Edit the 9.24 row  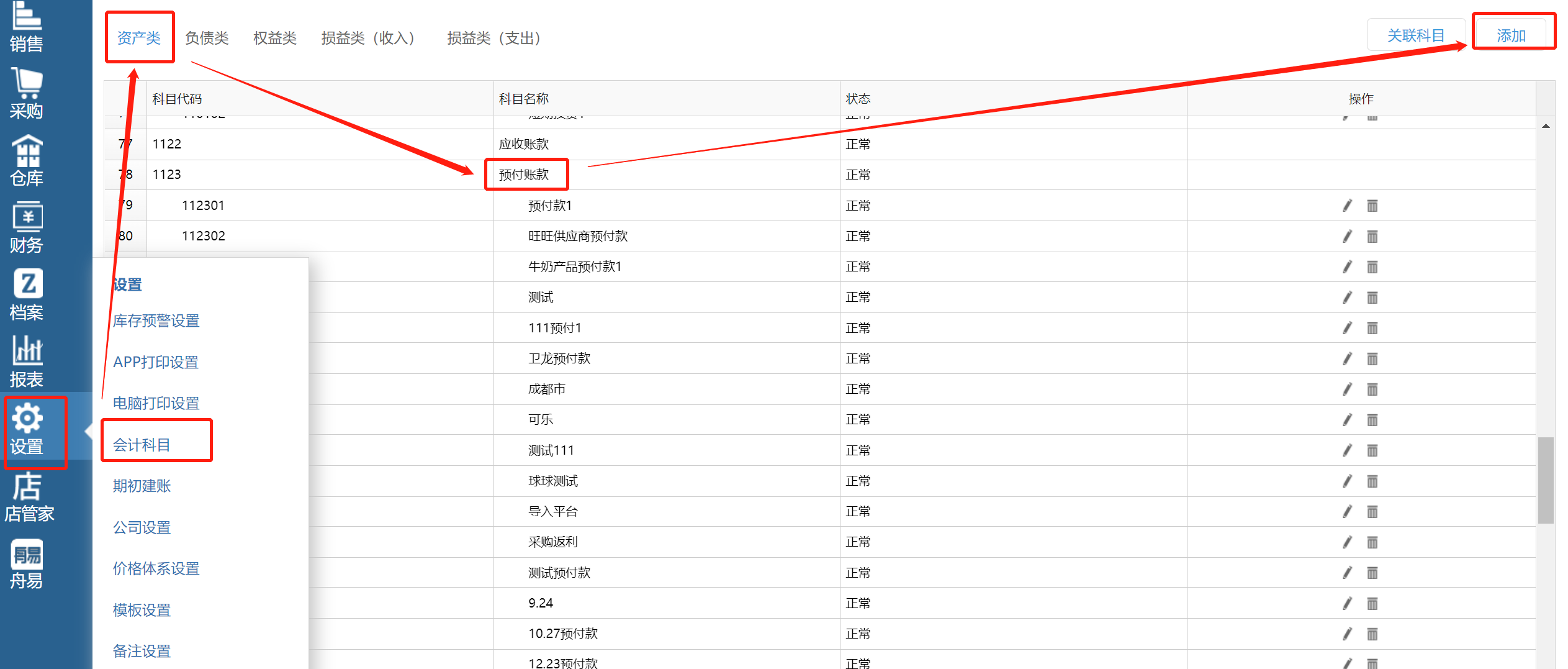(1347, 603)
